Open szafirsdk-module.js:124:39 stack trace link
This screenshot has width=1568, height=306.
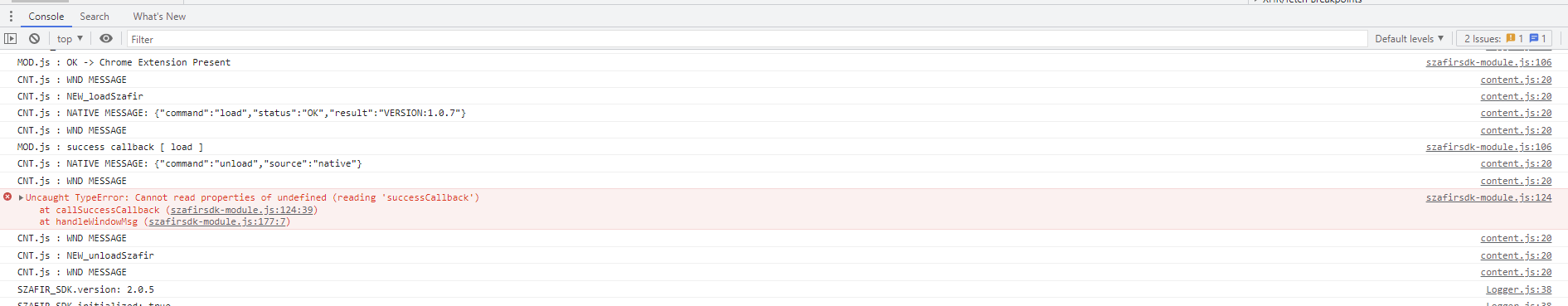click(x=242, y=211)
